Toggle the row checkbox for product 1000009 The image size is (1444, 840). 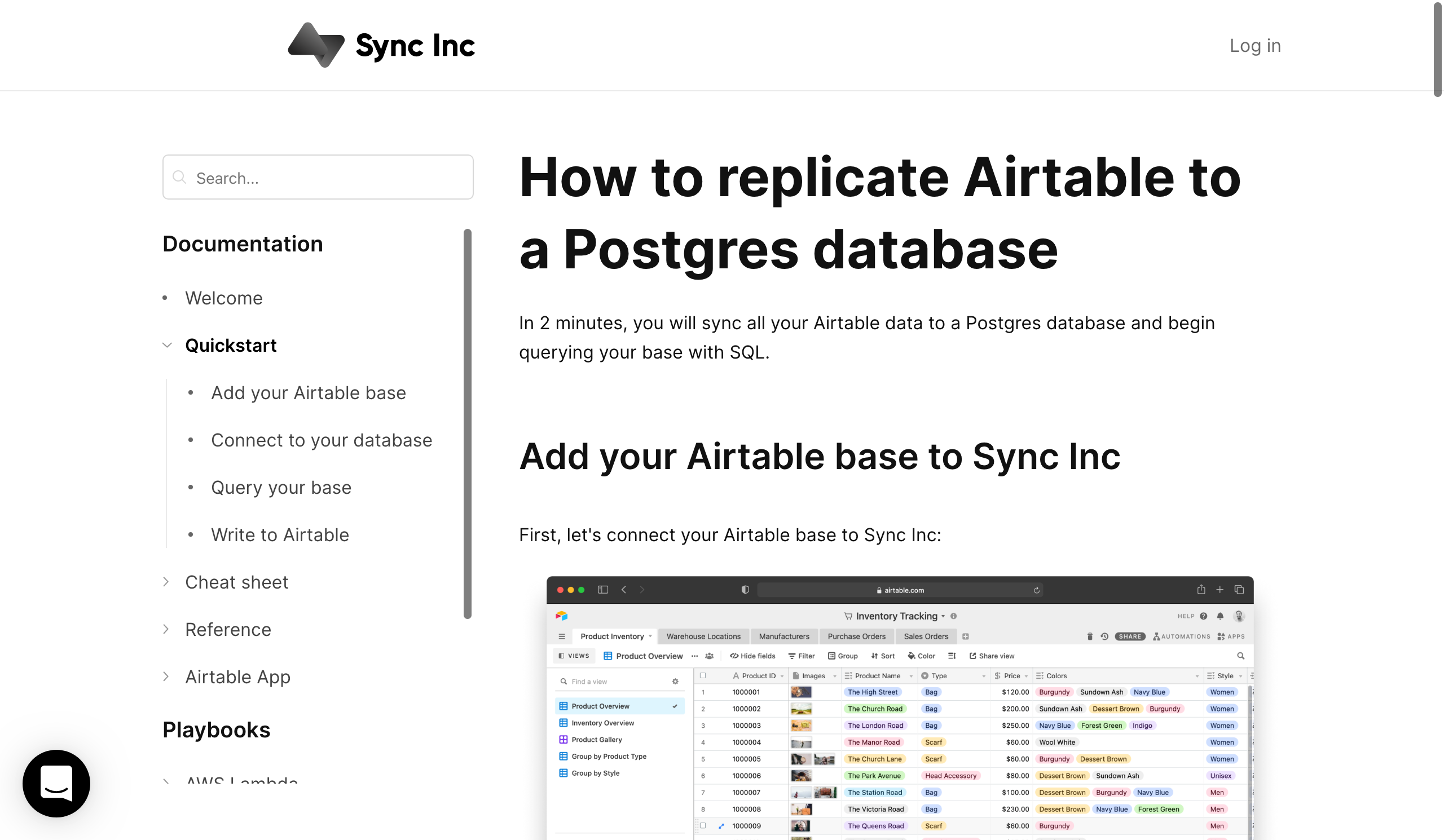[703, 825]
